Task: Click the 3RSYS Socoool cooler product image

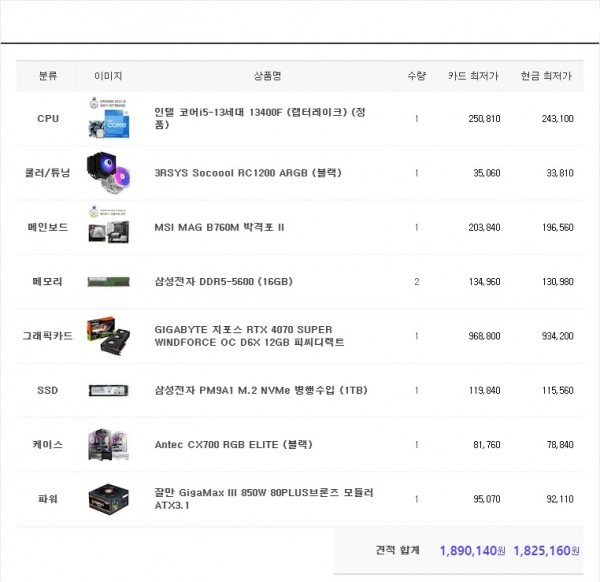Action: tap(108, 172)
